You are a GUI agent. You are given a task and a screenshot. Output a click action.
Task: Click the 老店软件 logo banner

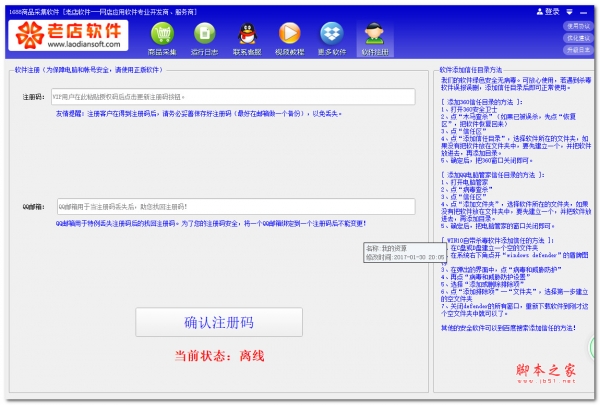click(x=68, y=36)
